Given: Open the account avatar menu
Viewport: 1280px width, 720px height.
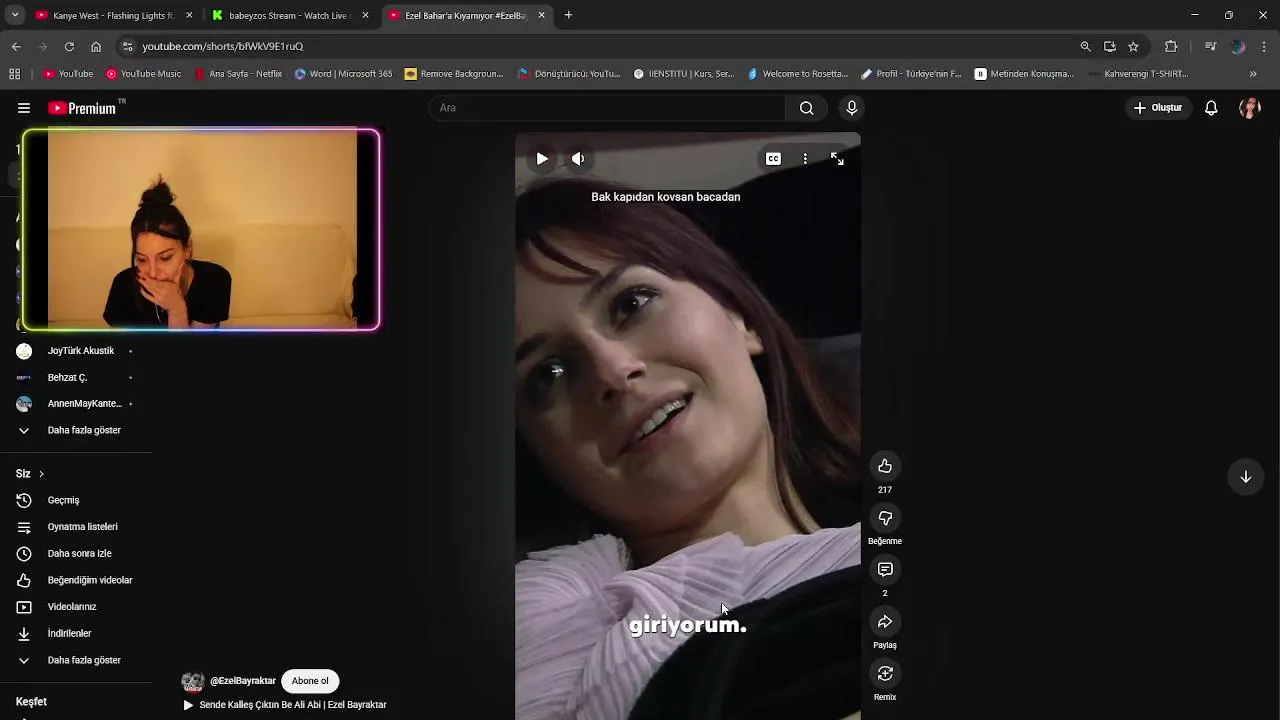Looking at the screenshot, I should tap(1249, 108).
